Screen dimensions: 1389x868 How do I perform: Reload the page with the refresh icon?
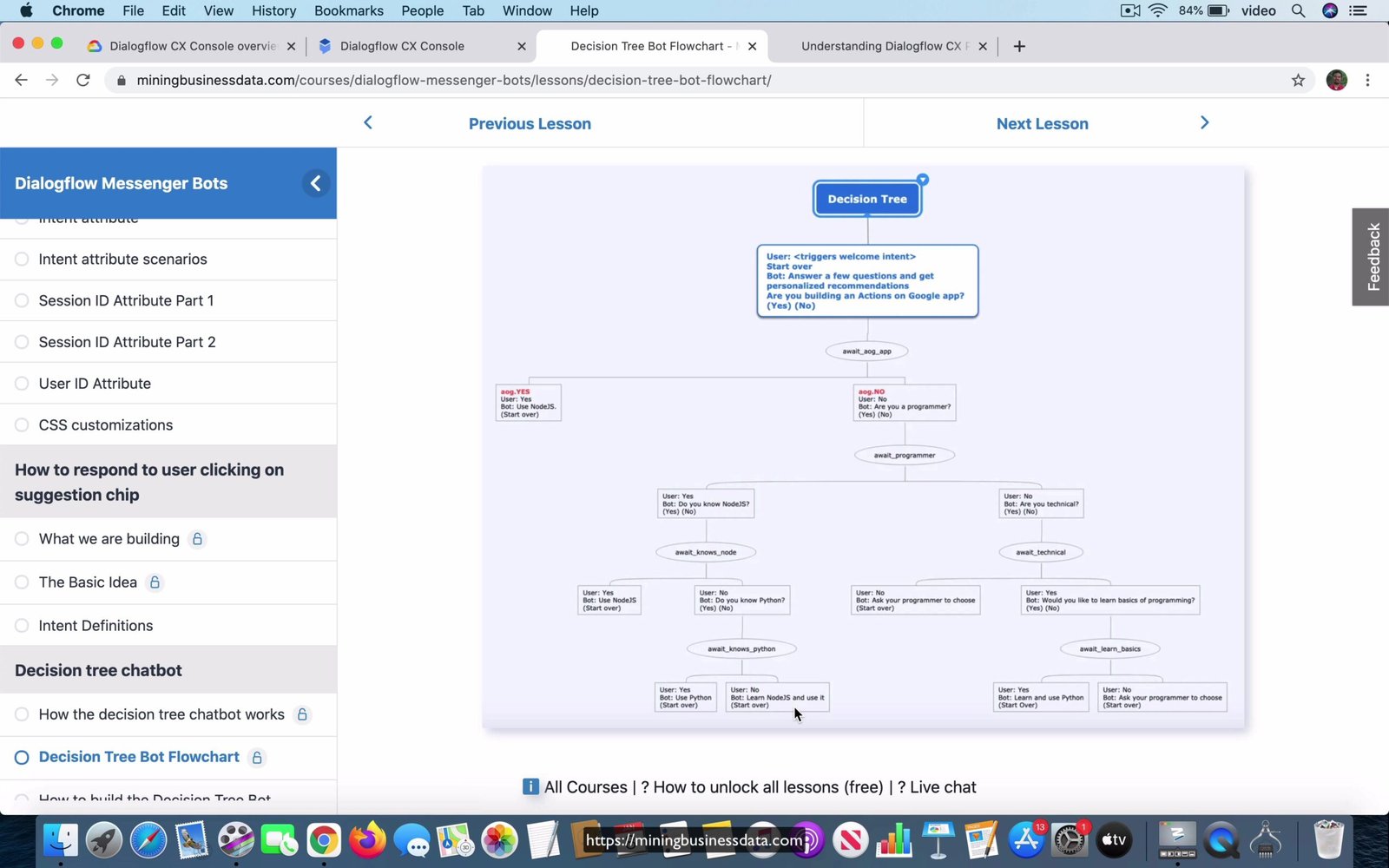(x=83, y=80)
